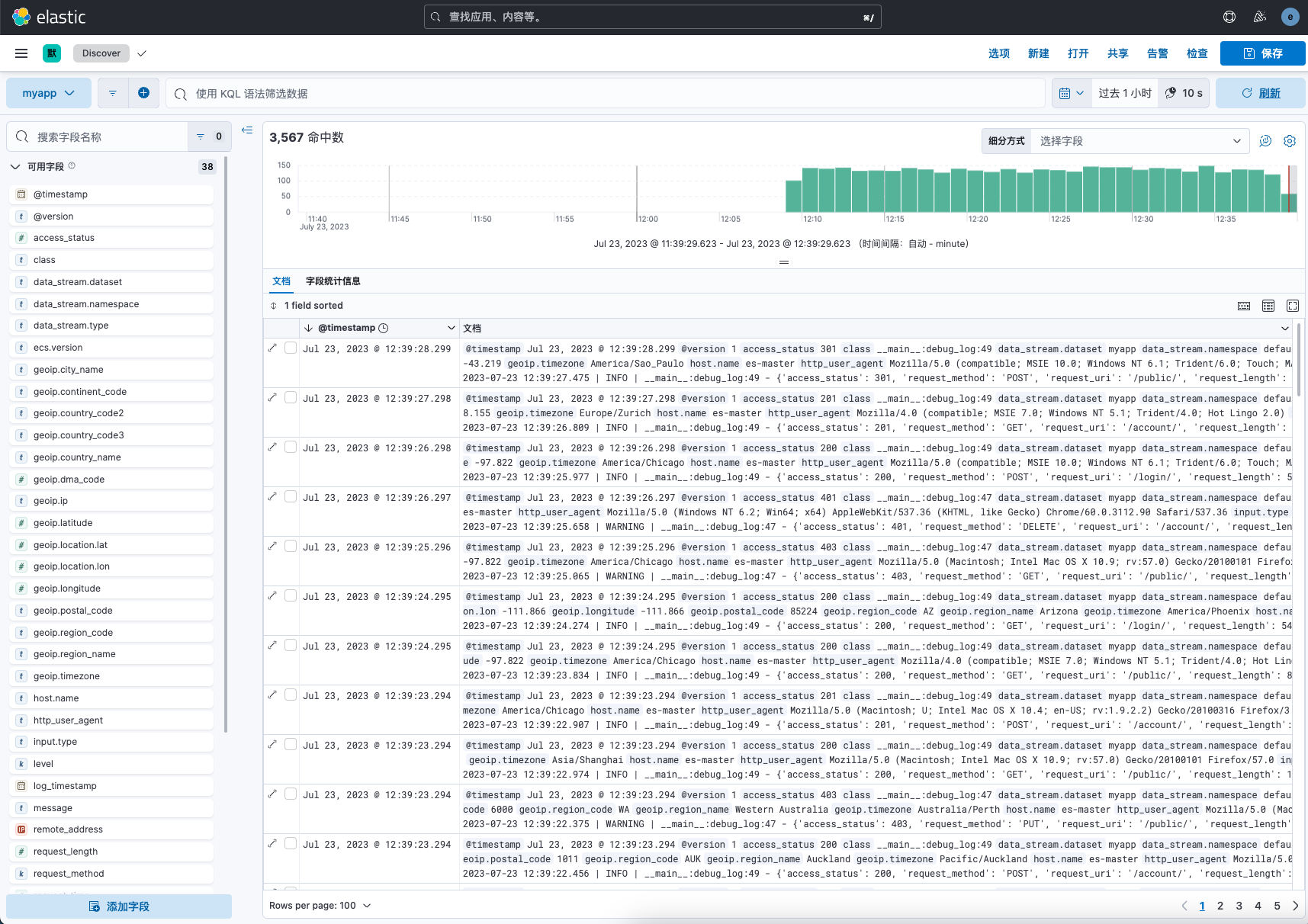Collapse the 可用字段 section
Image resolution: width=1308 pixels, height=924 pixels.
15,166
